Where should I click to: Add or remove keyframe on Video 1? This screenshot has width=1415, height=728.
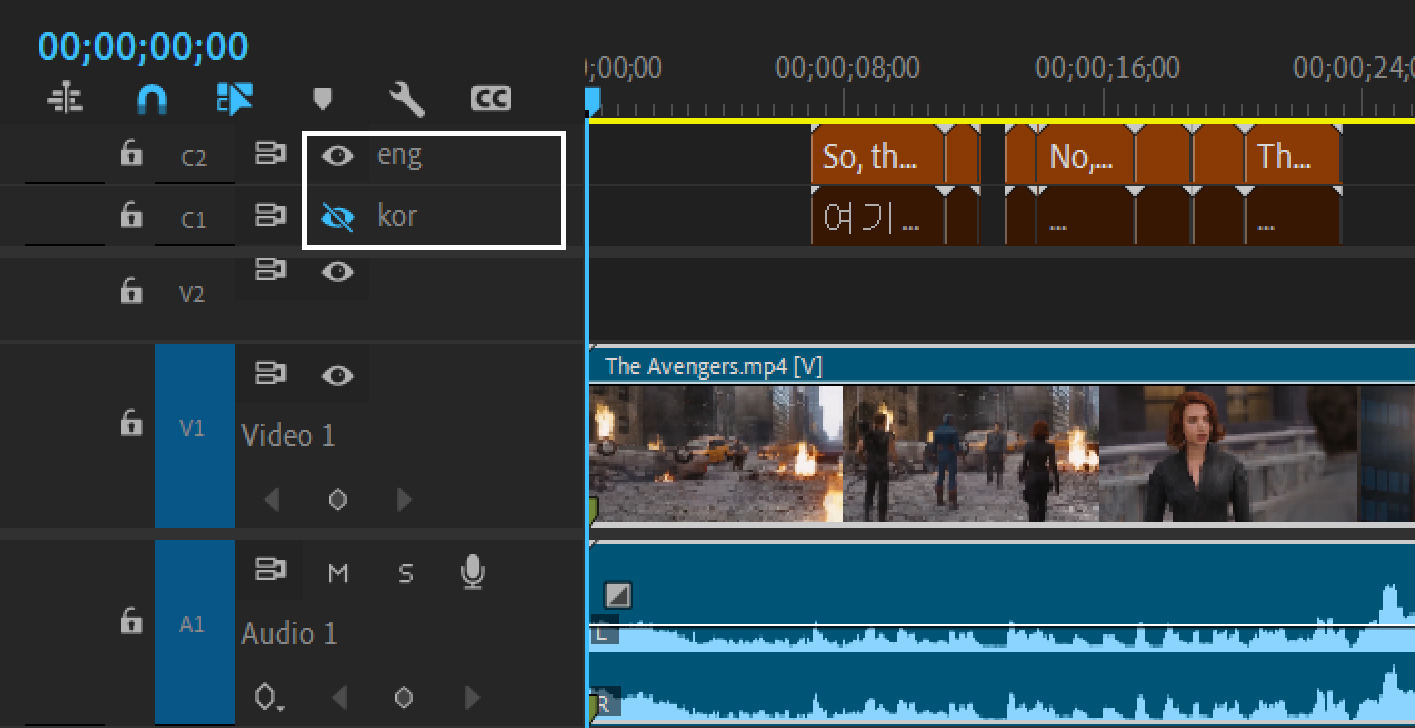point(338,500)
